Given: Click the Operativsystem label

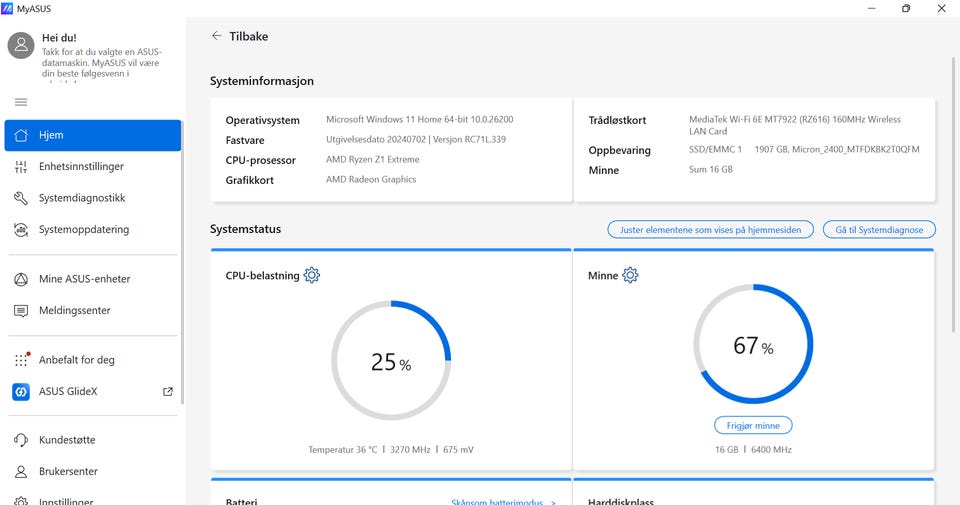Looking at the screenshot, I should tap(263, 121).
